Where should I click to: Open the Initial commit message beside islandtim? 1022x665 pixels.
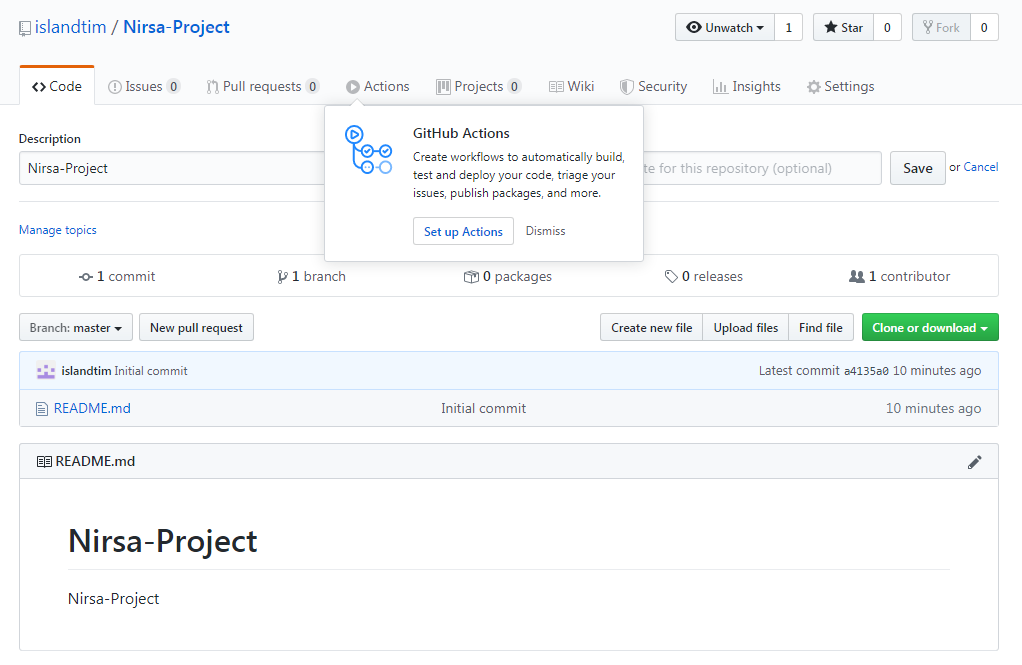point(151,370)
